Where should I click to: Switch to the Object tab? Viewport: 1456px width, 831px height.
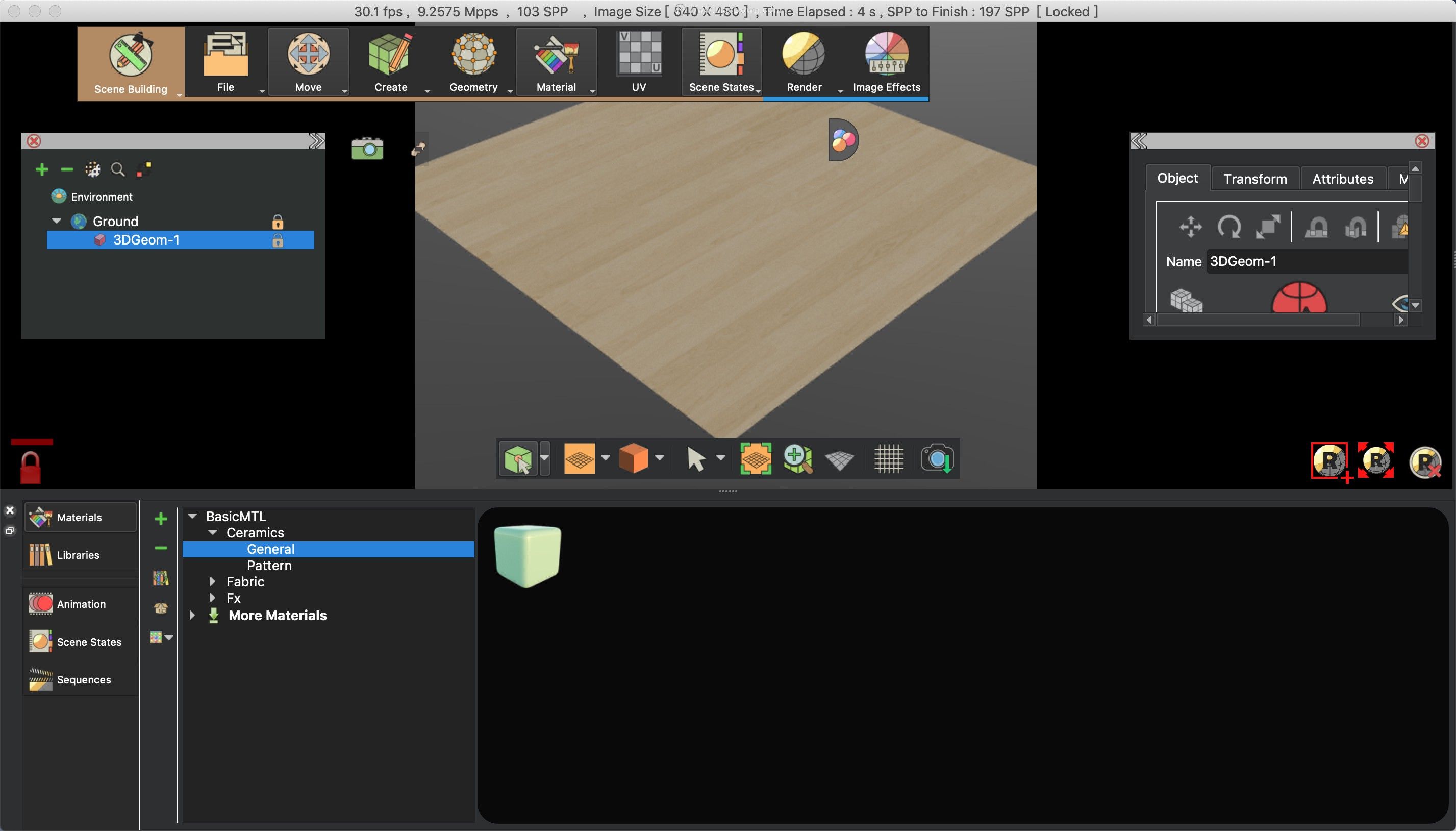click(x=1177, y=178)
